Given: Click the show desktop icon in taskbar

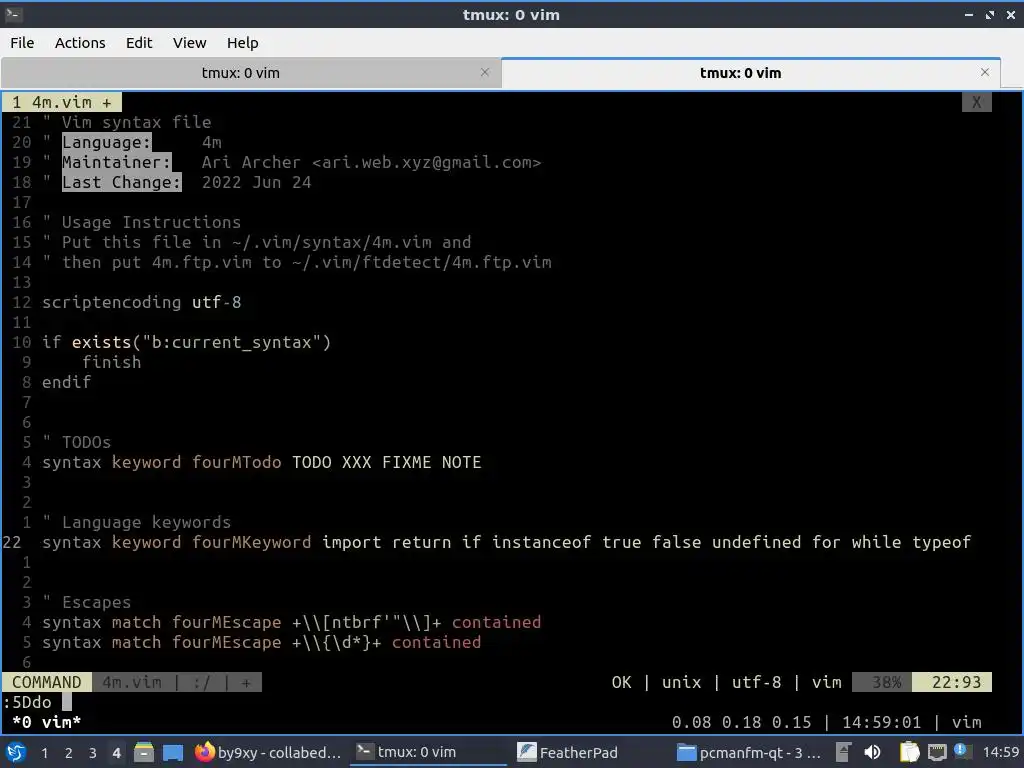Looking at the screenshot, I should (x=173, y=752).
